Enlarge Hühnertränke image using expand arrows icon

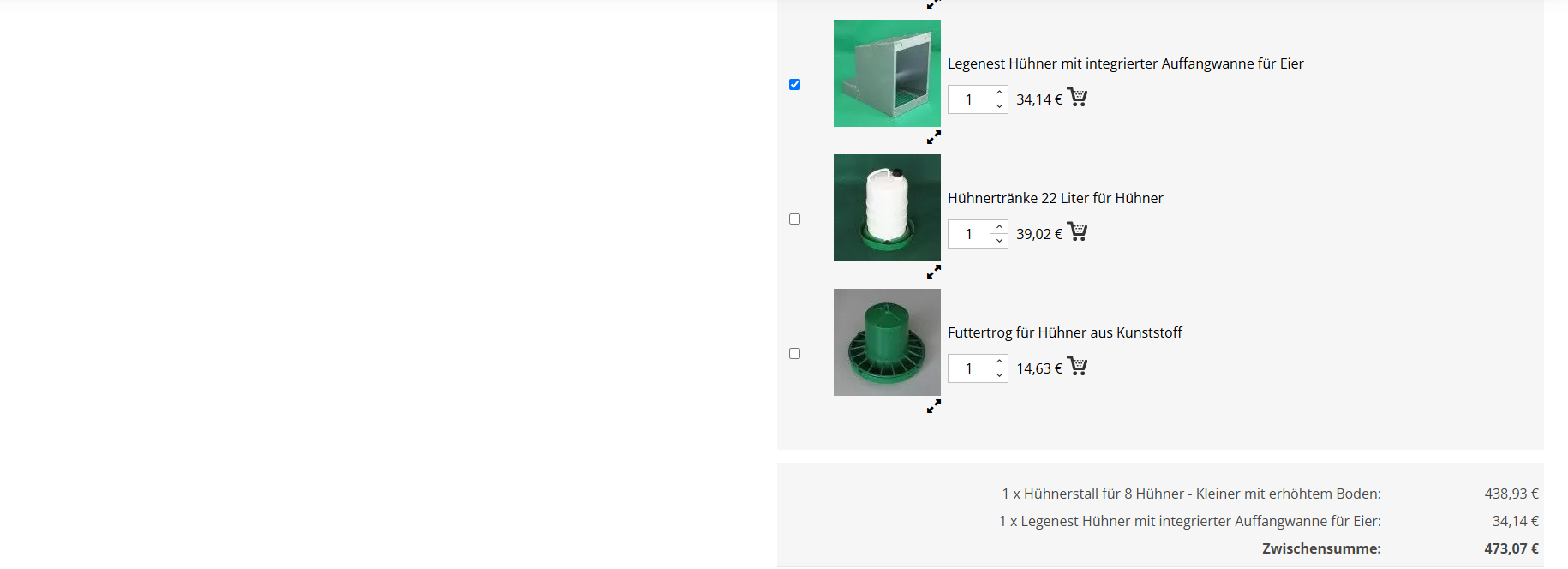click(x=934, y=272)
